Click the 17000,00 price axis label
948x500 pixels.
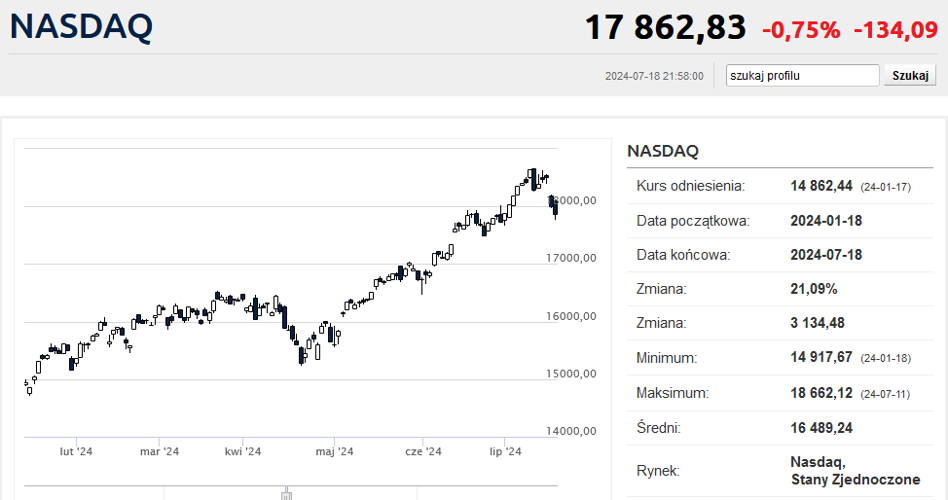point(571,258)
